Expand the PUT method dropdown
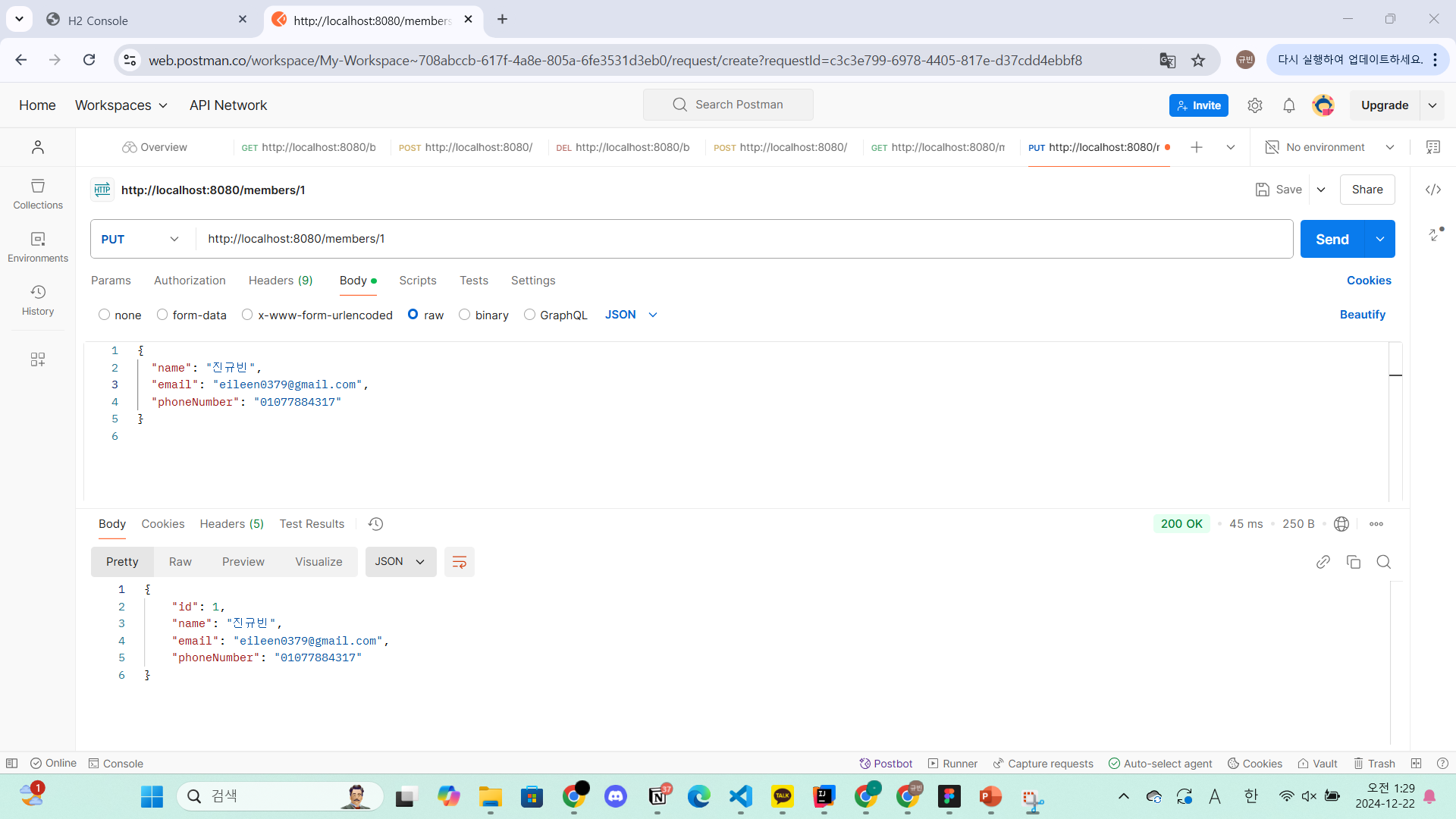Viewport: 1456px width, 819px height. 141,239
